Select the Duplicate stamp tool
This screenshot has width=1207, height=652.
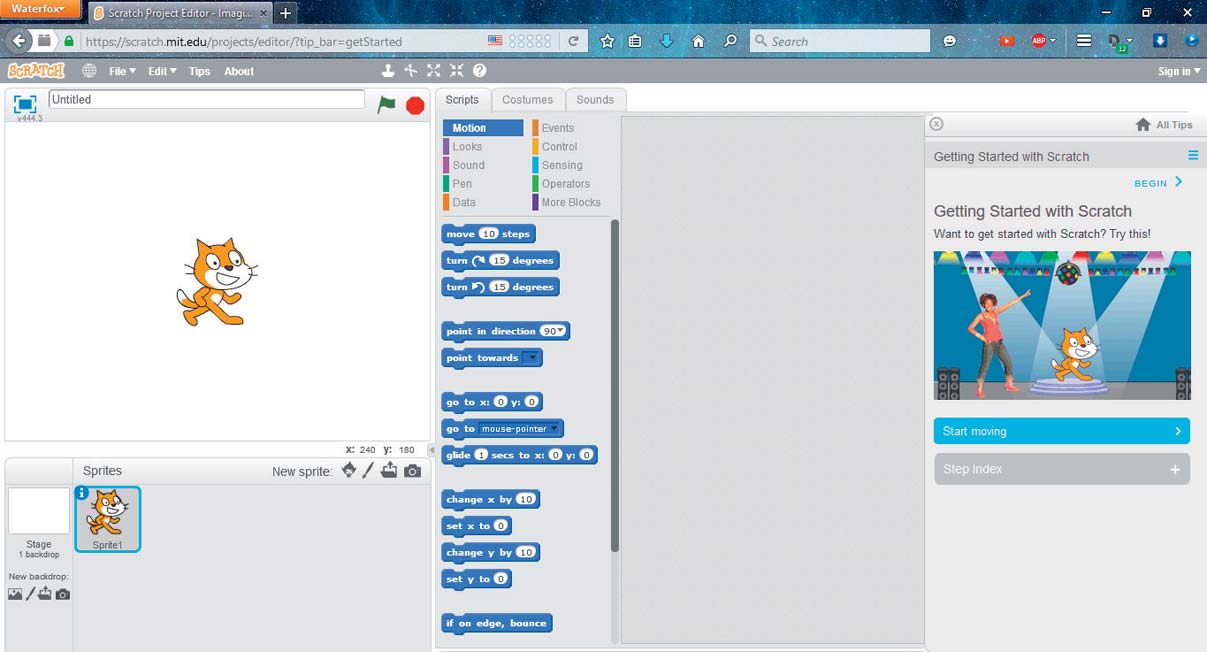[388, 71]
